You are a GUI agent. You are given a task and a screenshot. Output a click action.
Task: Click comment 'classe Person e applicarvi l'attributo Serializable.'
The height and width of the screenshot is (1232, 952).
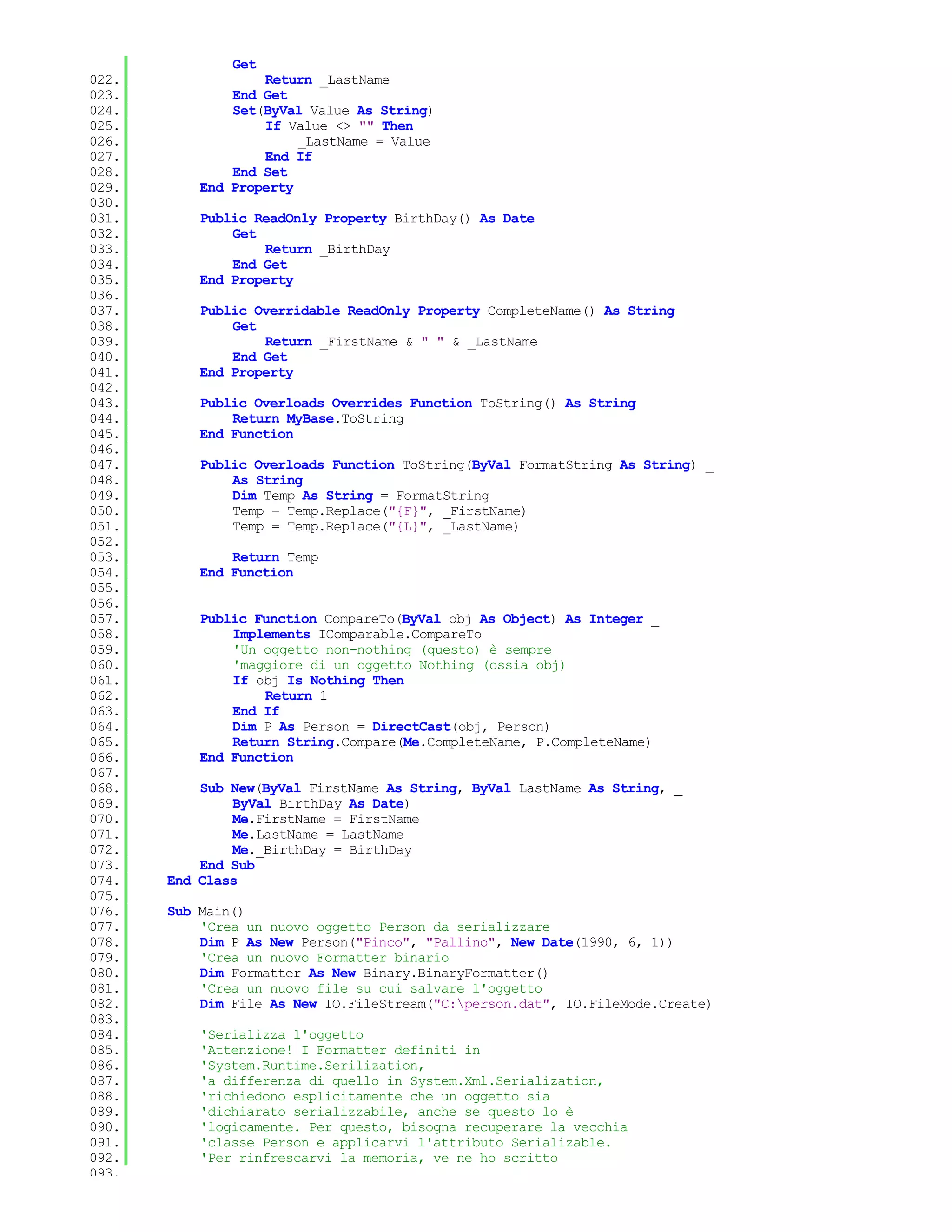coord(406,1143)
